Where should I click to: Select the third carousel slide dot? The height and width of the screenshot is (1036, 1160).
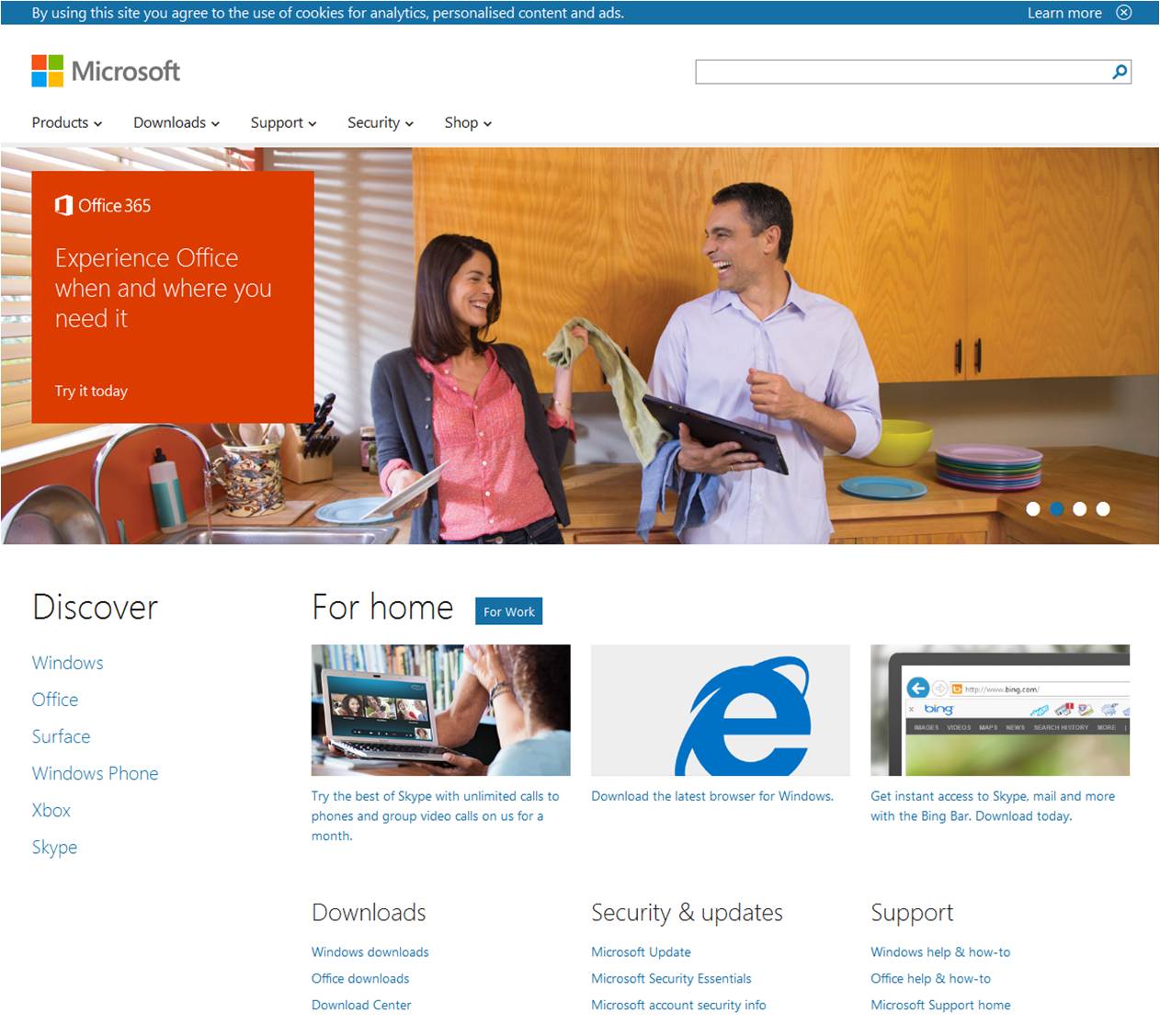click(x=1080, y=508)
